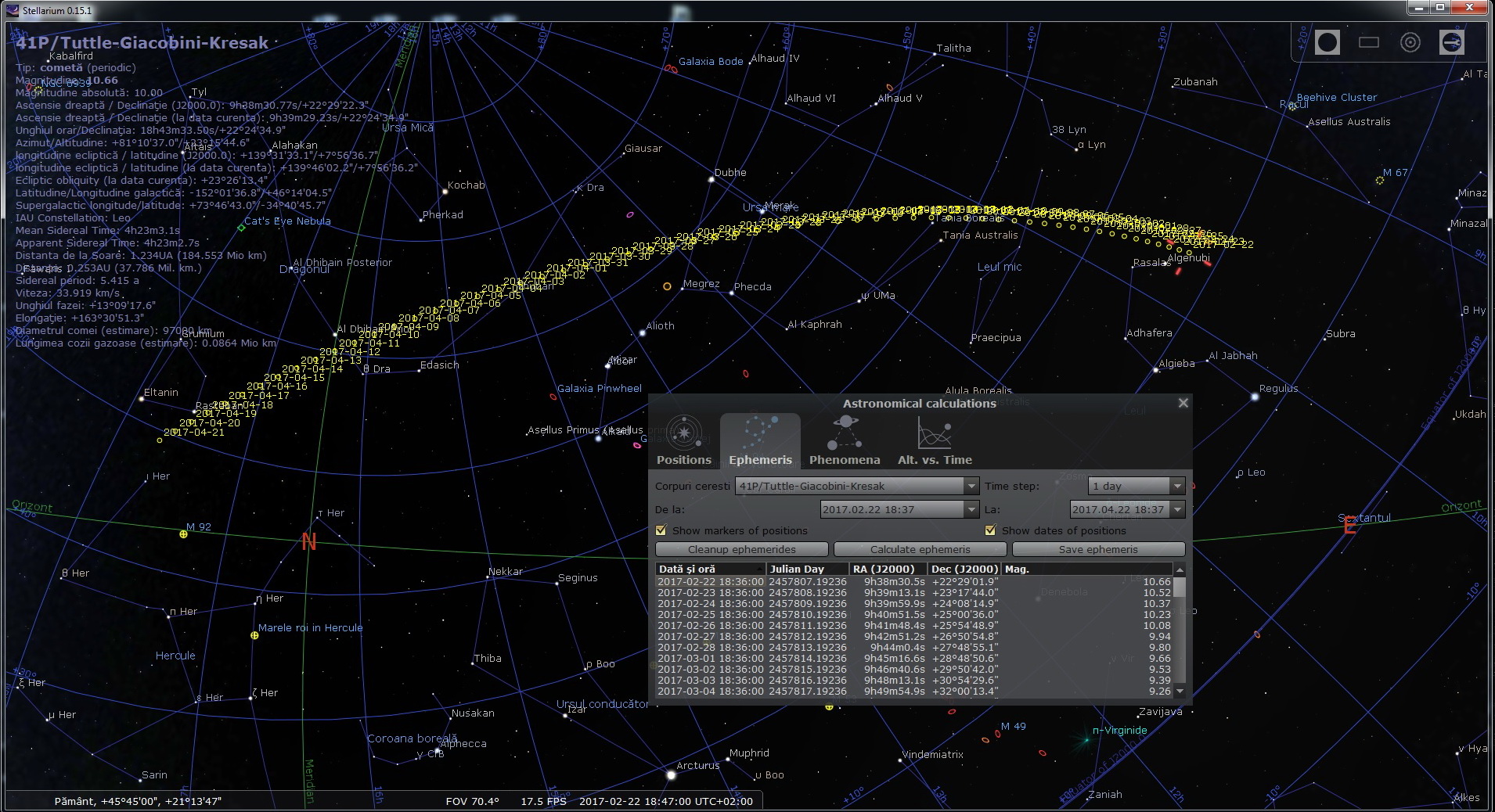The height and width of the screenshot is (812, 1495).
Task: Click location Pământ, +45°45'00", +21°13'47"
Action: coord(138,801)
